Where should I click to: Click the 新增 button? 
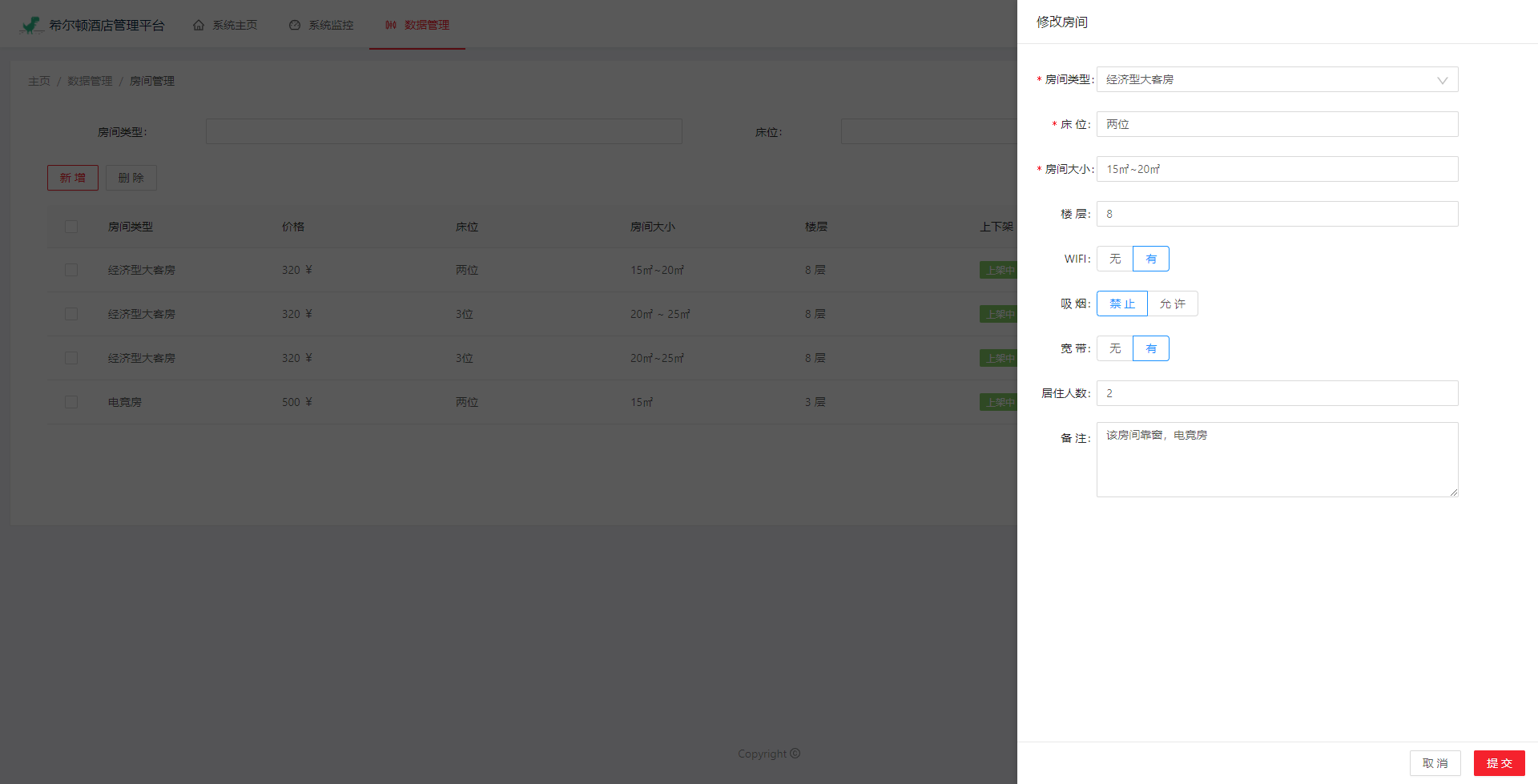(x=72, y=177)
